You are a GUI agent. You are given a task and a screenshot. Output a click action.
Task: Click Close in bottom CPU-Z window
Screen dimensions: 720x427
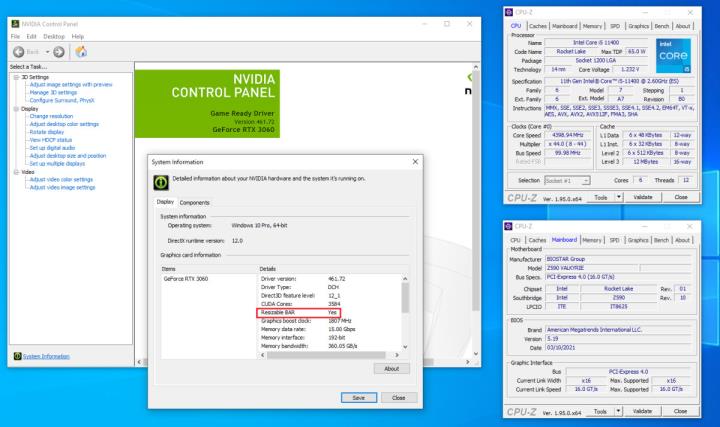coord(681,411)
